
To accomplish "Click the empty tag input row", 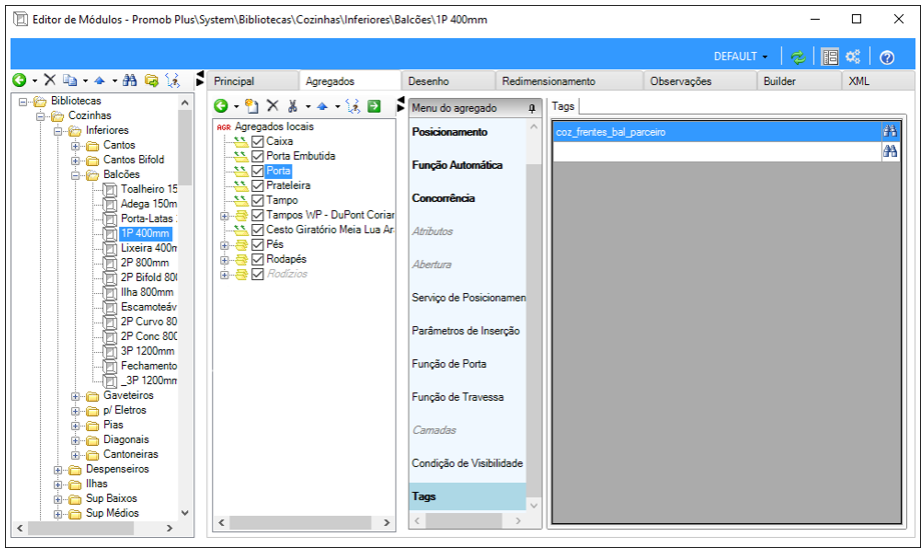I will (x=717, y=152).
